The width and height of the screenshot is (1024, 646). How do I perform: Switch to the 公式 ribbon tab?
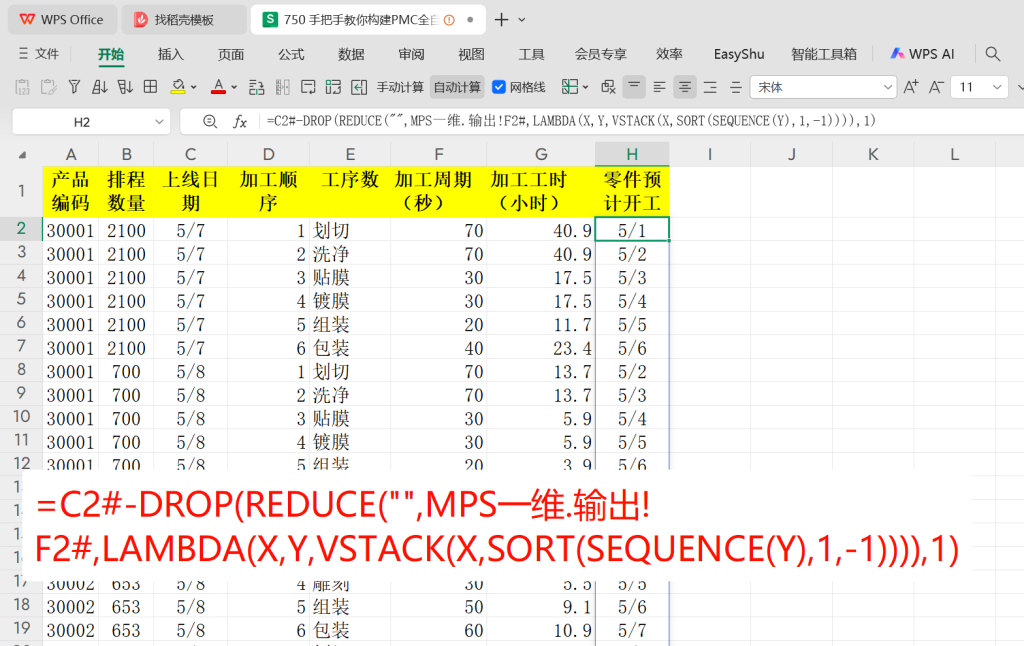coord(291,54)
